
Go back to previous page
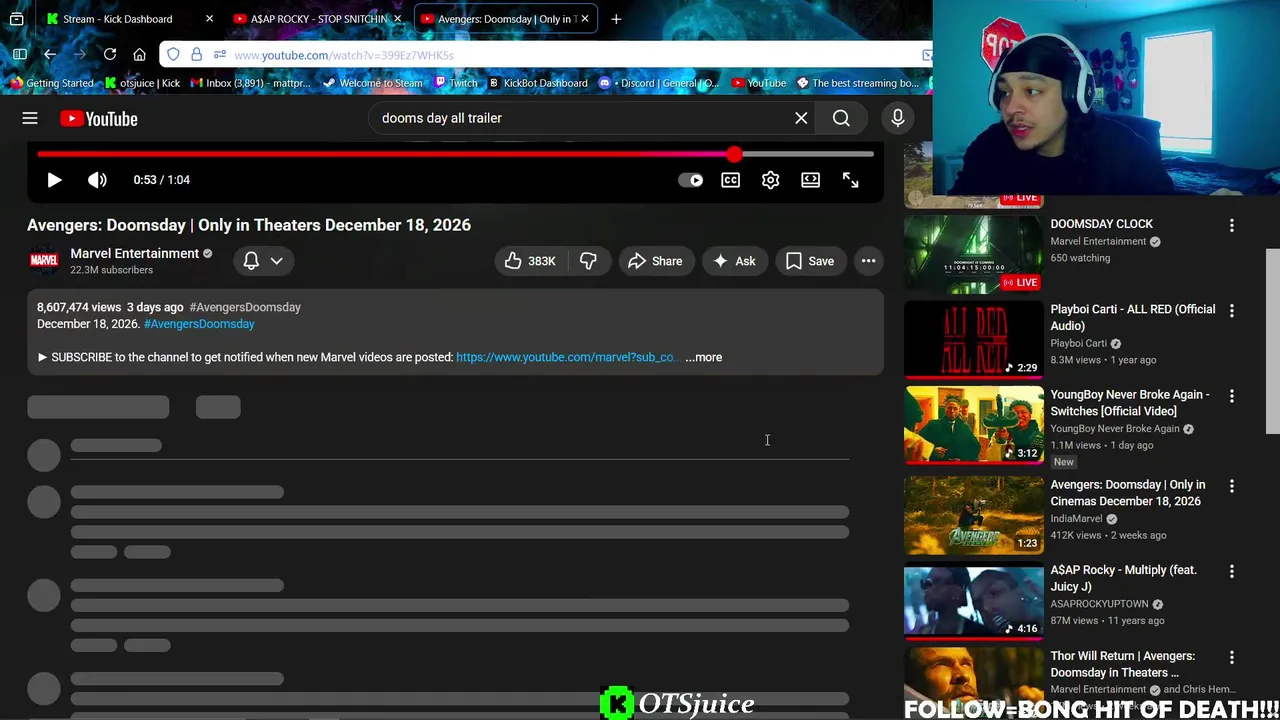(50, 54)
